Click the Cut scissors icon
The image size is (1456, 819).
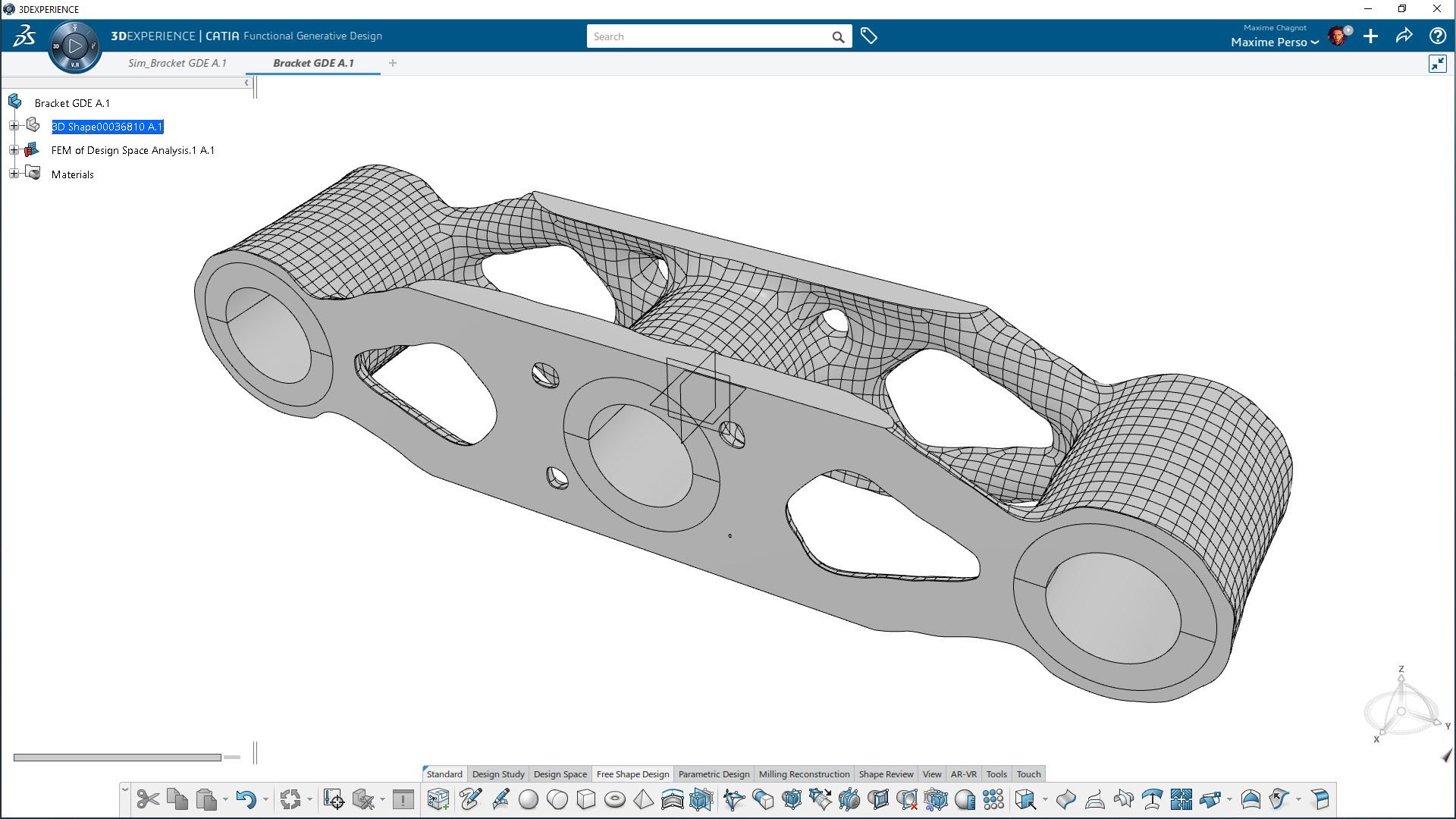148,799
